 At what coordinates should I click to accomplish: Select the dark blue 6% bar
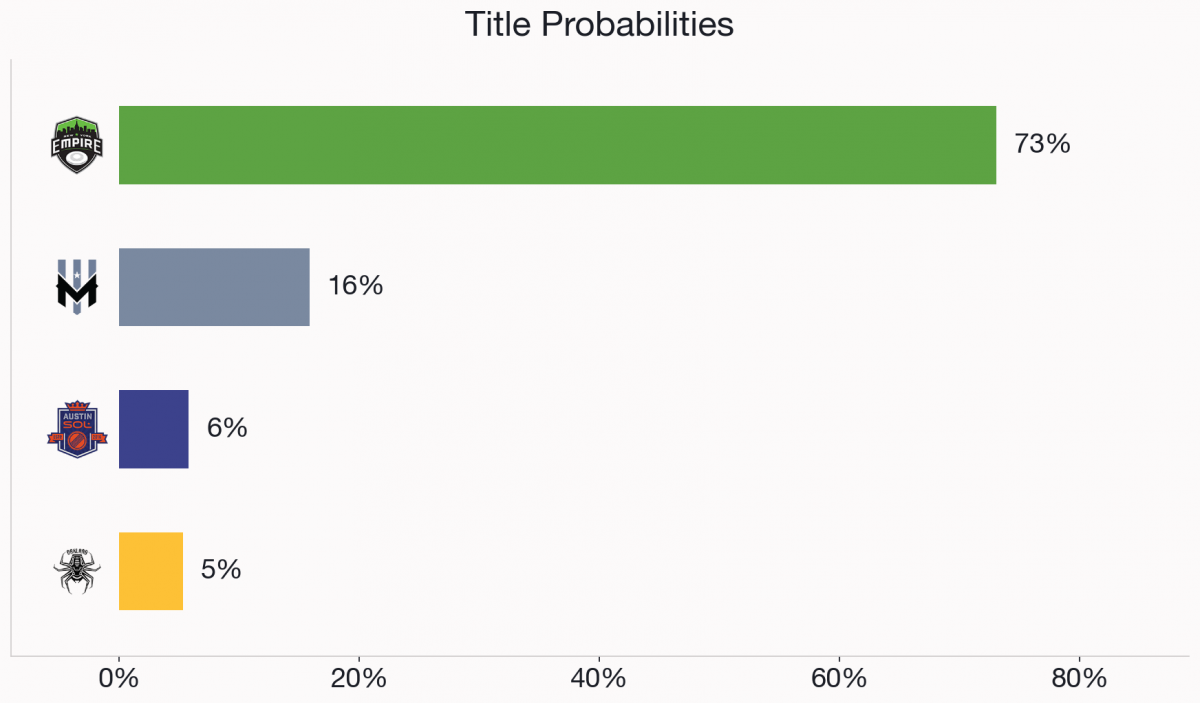pos(154,429)
